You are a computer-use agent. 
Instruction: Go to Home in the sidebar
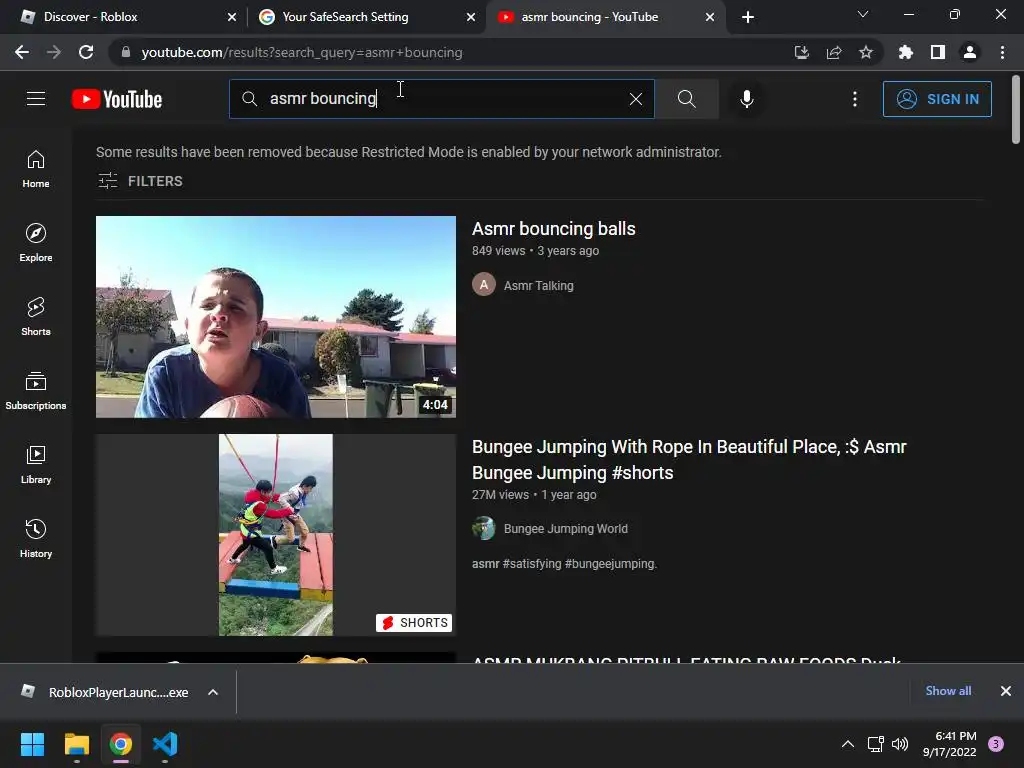coord(36,169)
